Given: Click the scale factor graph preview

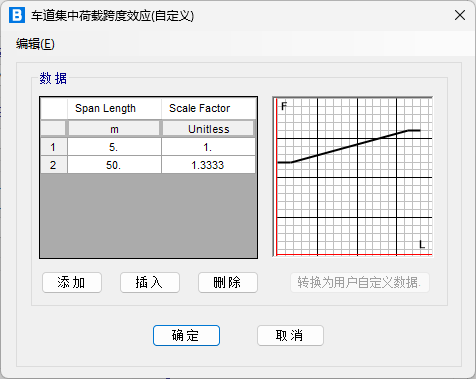Looking at the screenshot, I should coord(353,177).
